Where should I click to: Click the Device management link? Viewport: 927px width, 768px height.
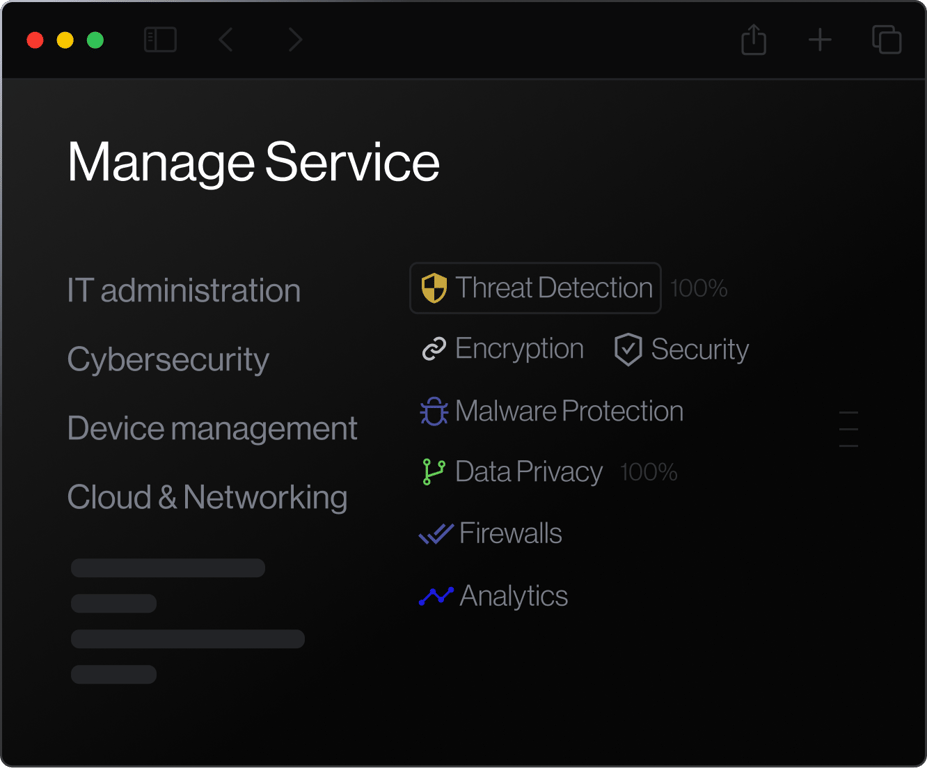[x=211, y=428]
